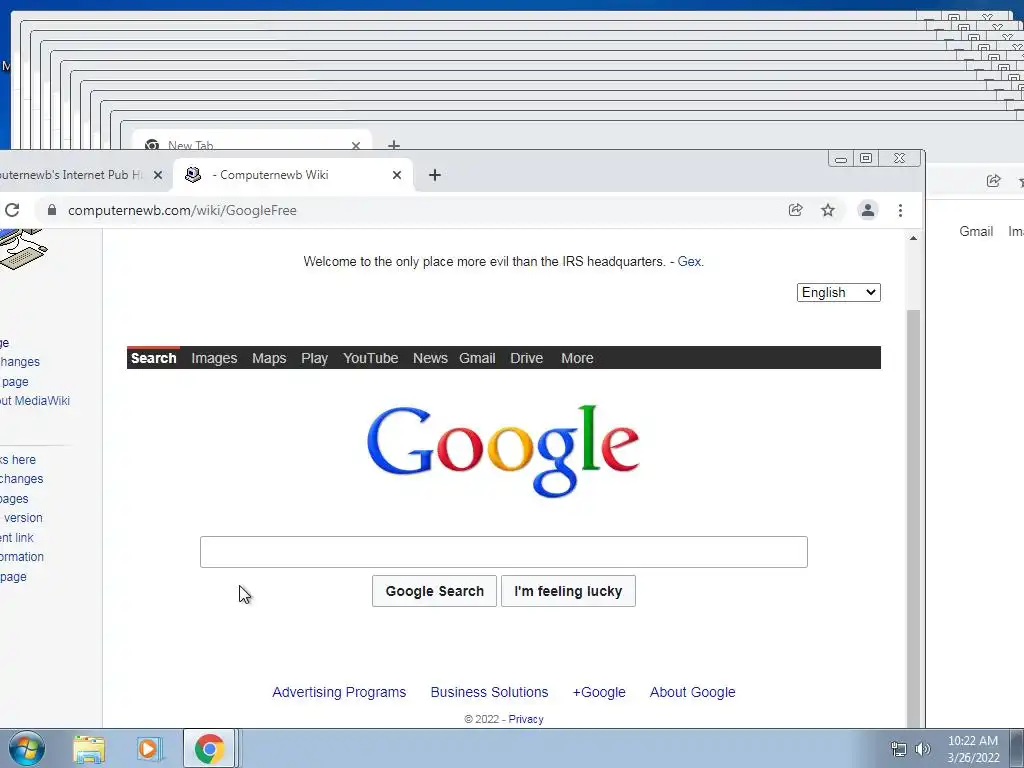Click the volume speaker icon in the tray

923,749
